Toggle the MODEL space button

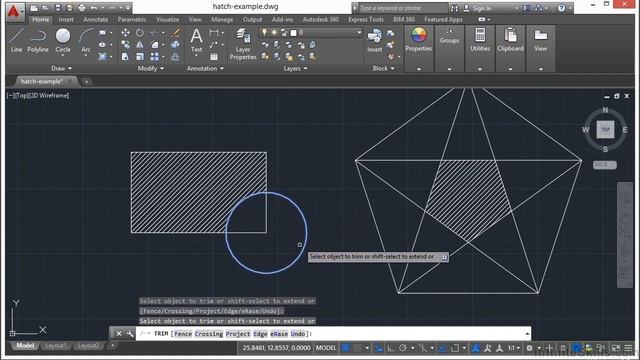click(326, 348)
